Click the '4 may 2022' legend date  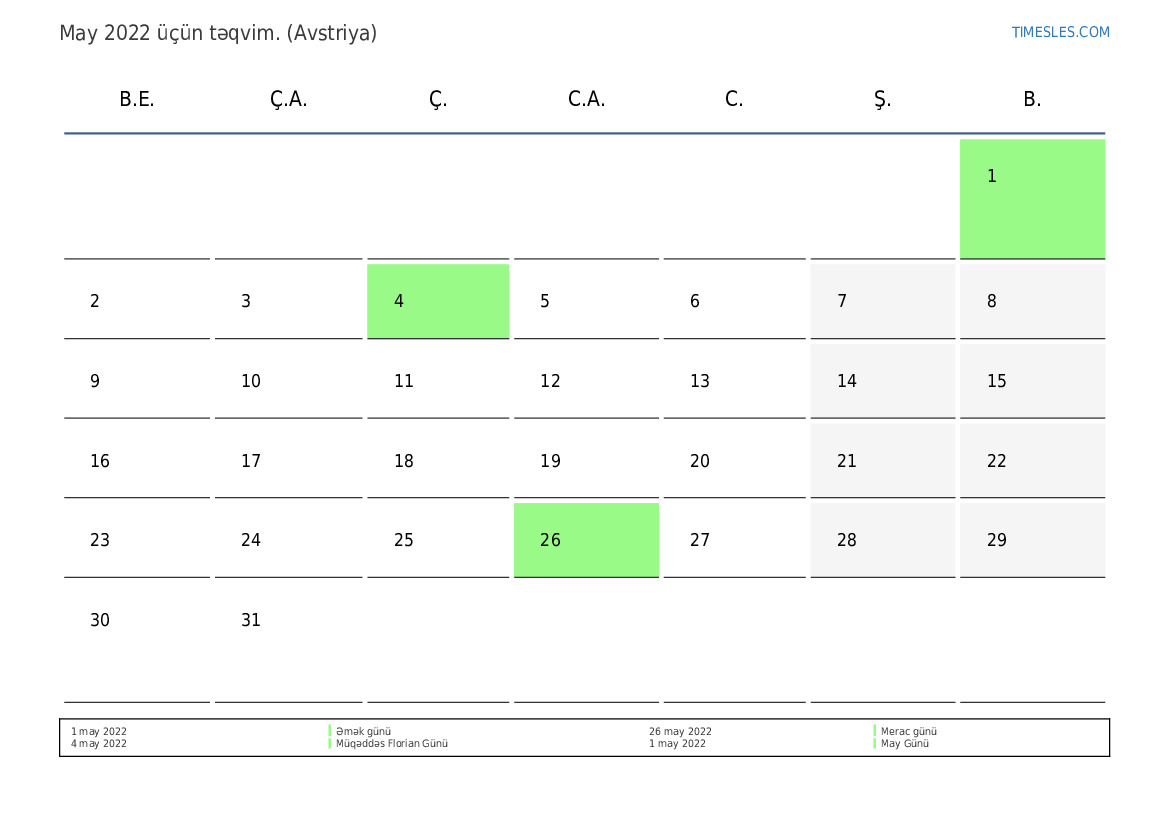tap(98, 743)
